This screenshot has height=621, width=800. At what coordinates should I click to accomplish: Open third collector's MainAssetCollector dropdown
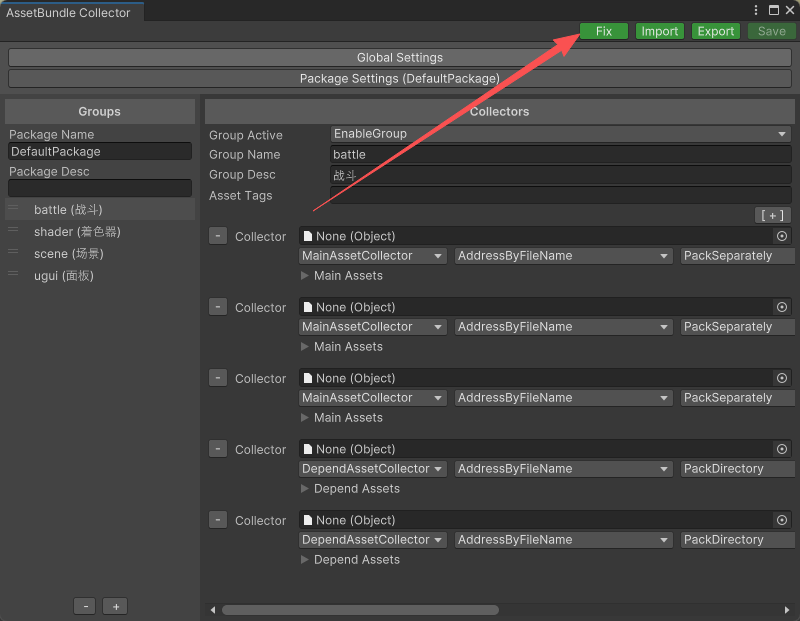tap(373, 398)
